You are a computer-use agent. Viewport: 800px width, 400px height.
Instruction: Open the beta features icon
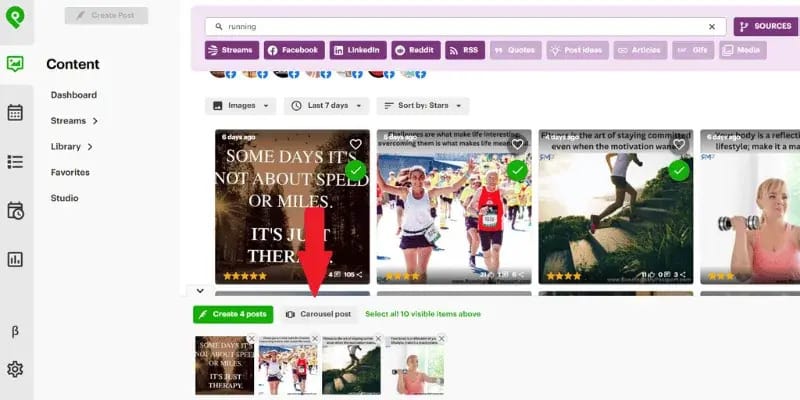point(15,331)
